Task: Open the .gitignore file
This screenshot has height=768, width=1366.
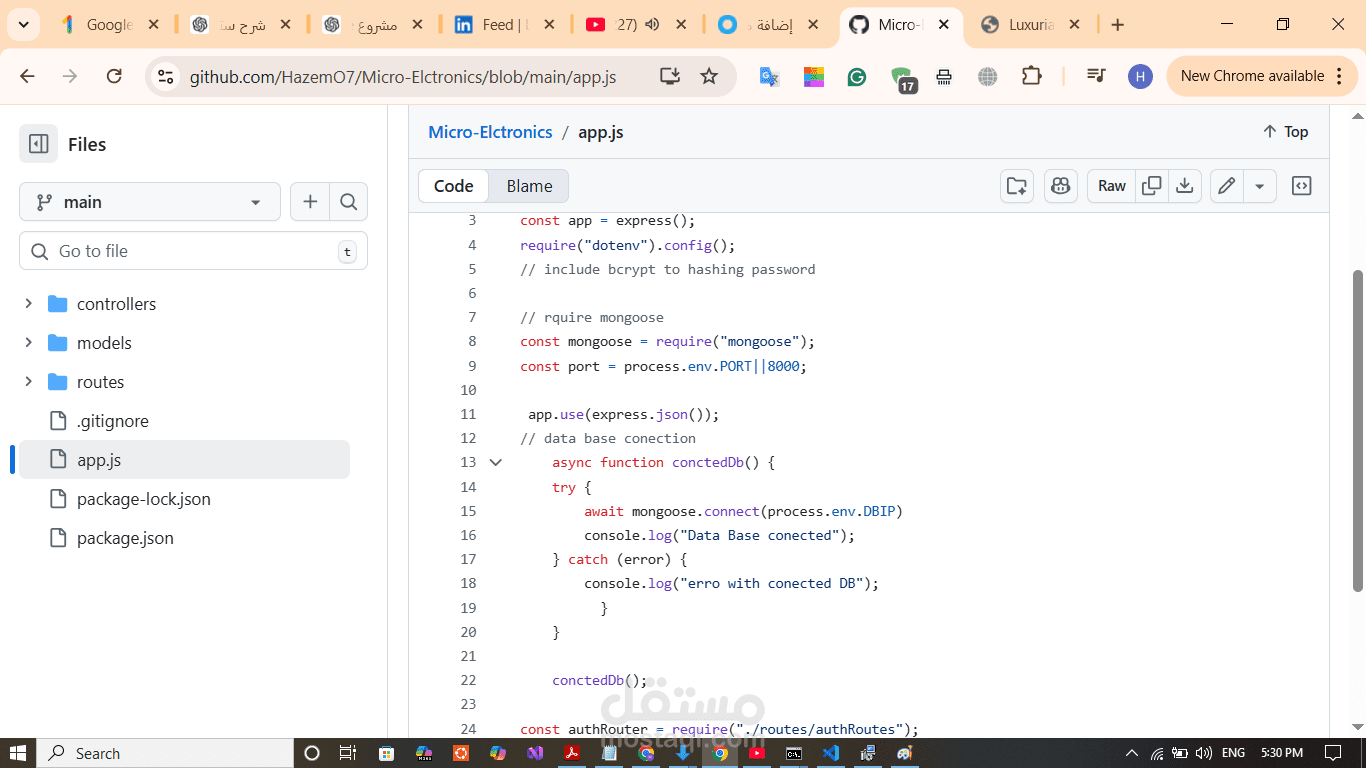Action: click(x=112, y=421)
